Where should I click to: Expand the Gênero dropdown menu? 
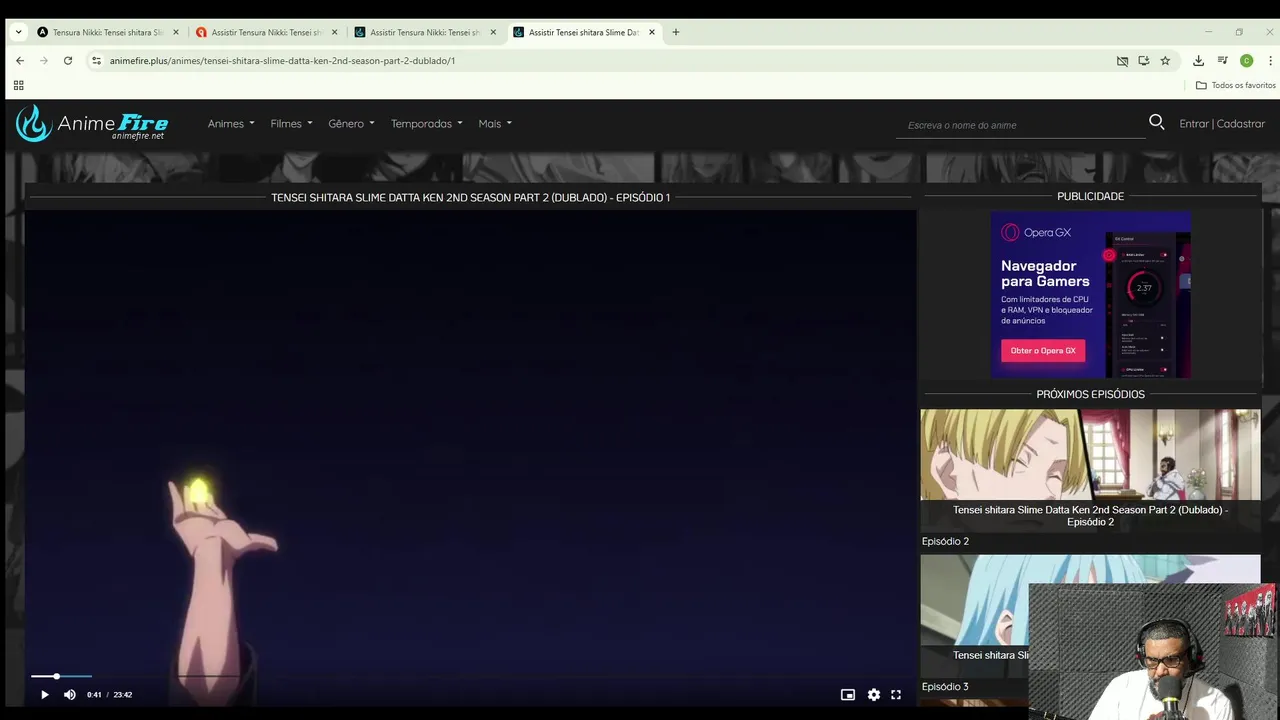(x=351, y=124)
